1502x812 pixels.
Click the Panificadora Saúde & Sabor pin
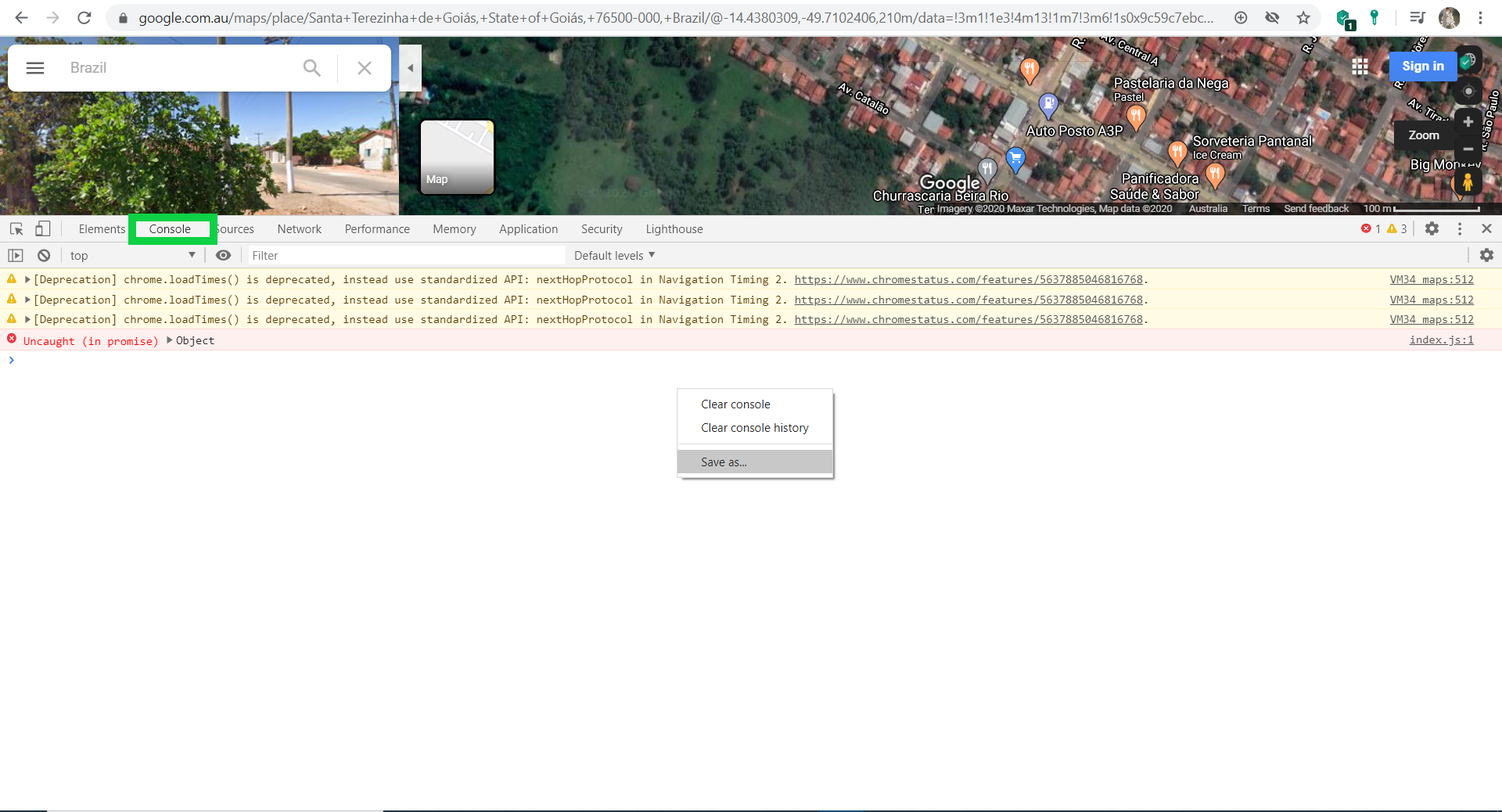(x=1215, y=175)
